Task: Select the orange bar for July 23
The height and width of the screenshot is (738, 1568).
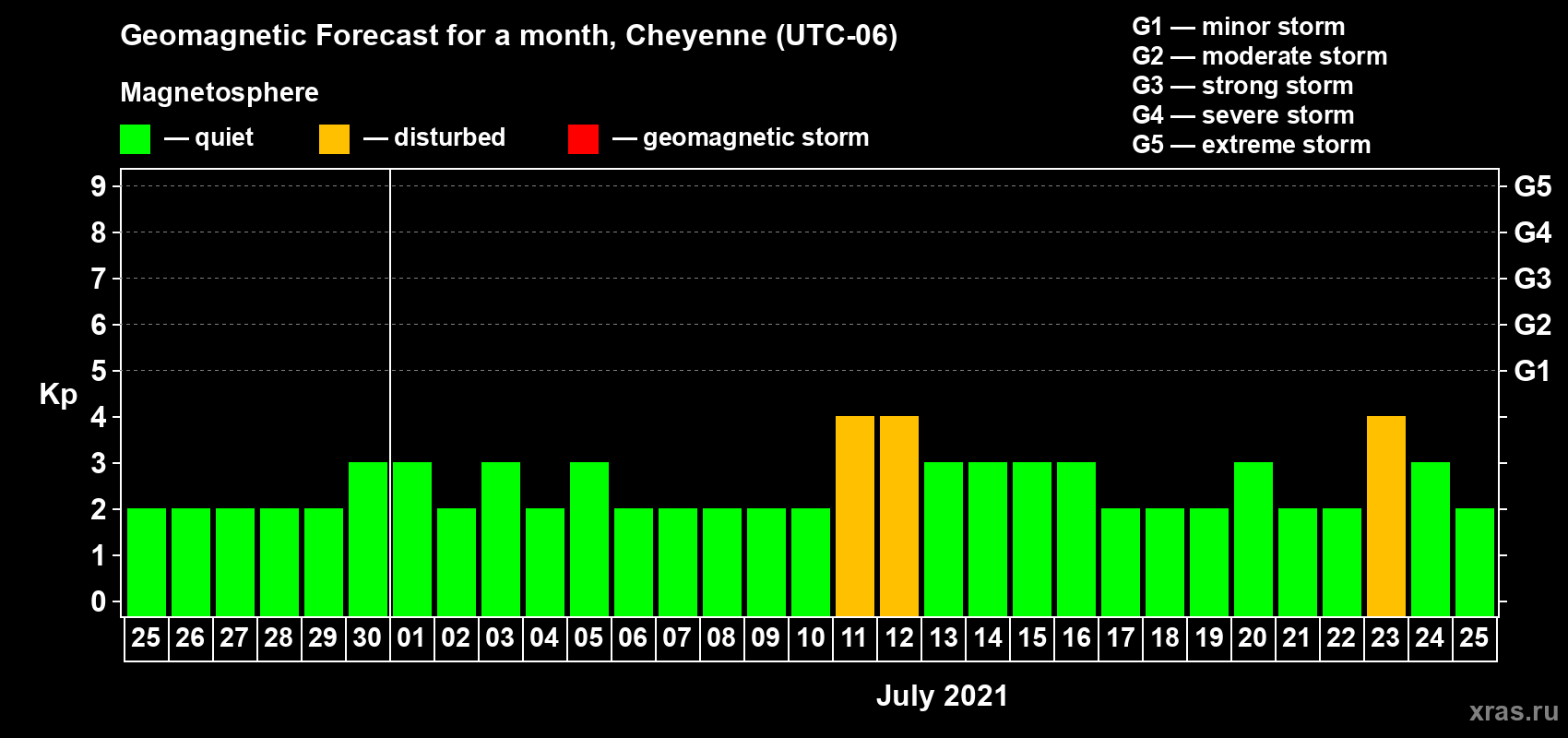Action: click(x=1386, y=517)
